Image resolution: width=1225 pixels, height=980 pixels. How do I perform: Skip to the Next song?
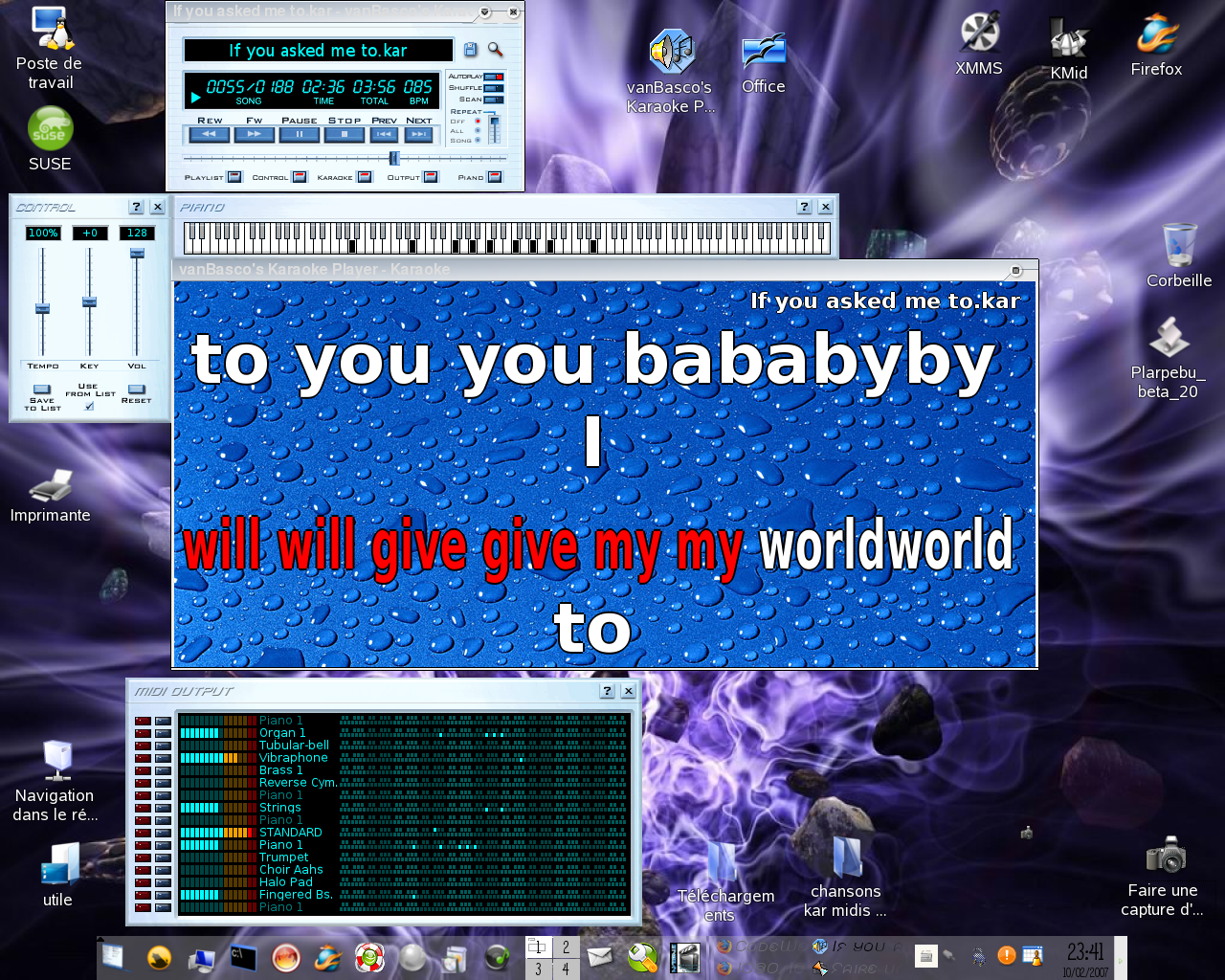coord(418,134)
